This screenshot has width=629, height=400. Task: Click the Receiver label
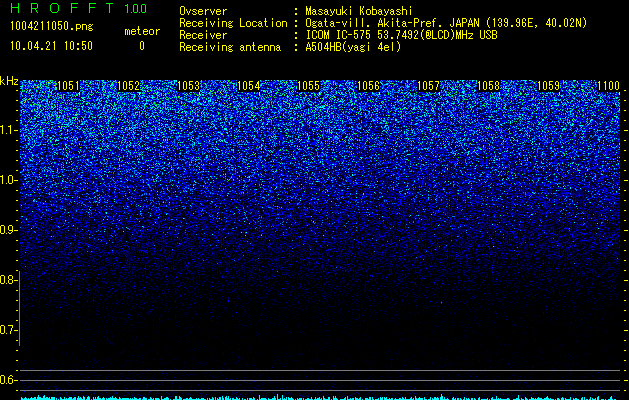coord(203,35)
